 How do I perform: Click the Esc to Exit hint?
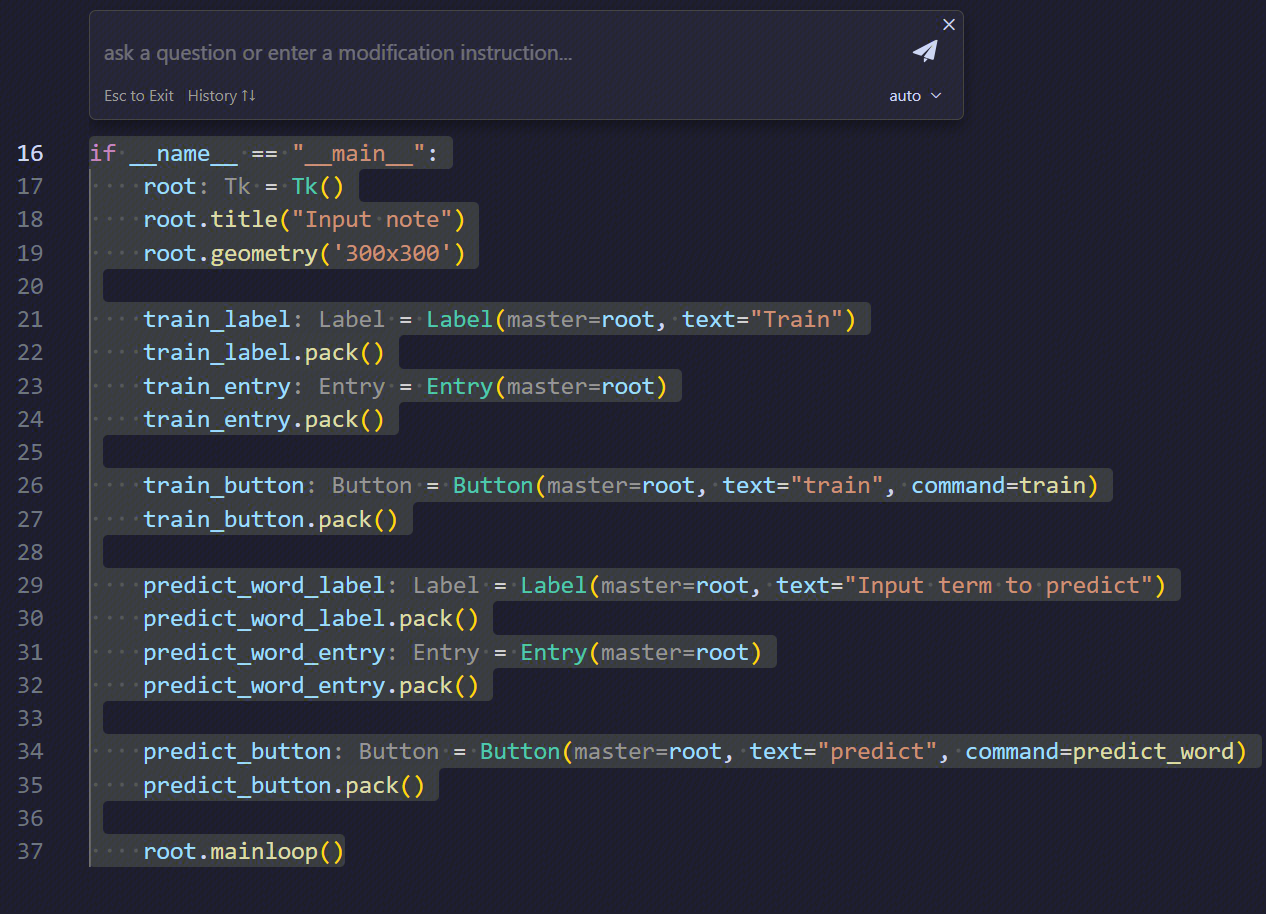(139, 96)
